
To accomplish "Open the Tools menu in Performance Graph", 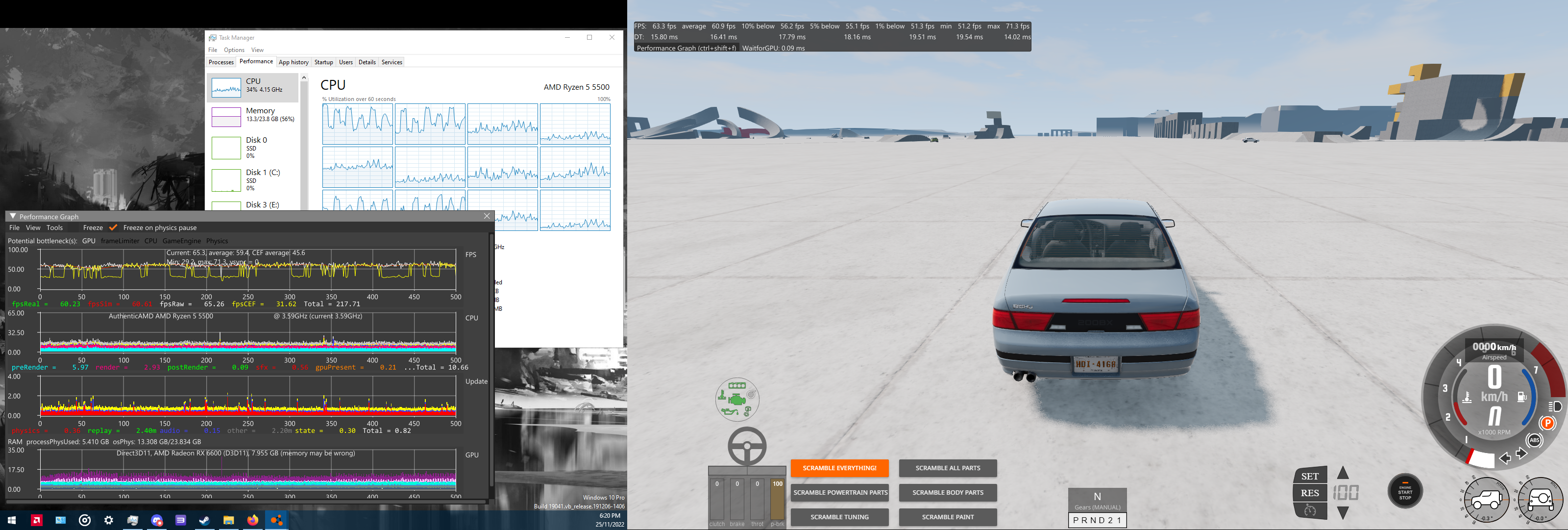I will pos(55,228).
